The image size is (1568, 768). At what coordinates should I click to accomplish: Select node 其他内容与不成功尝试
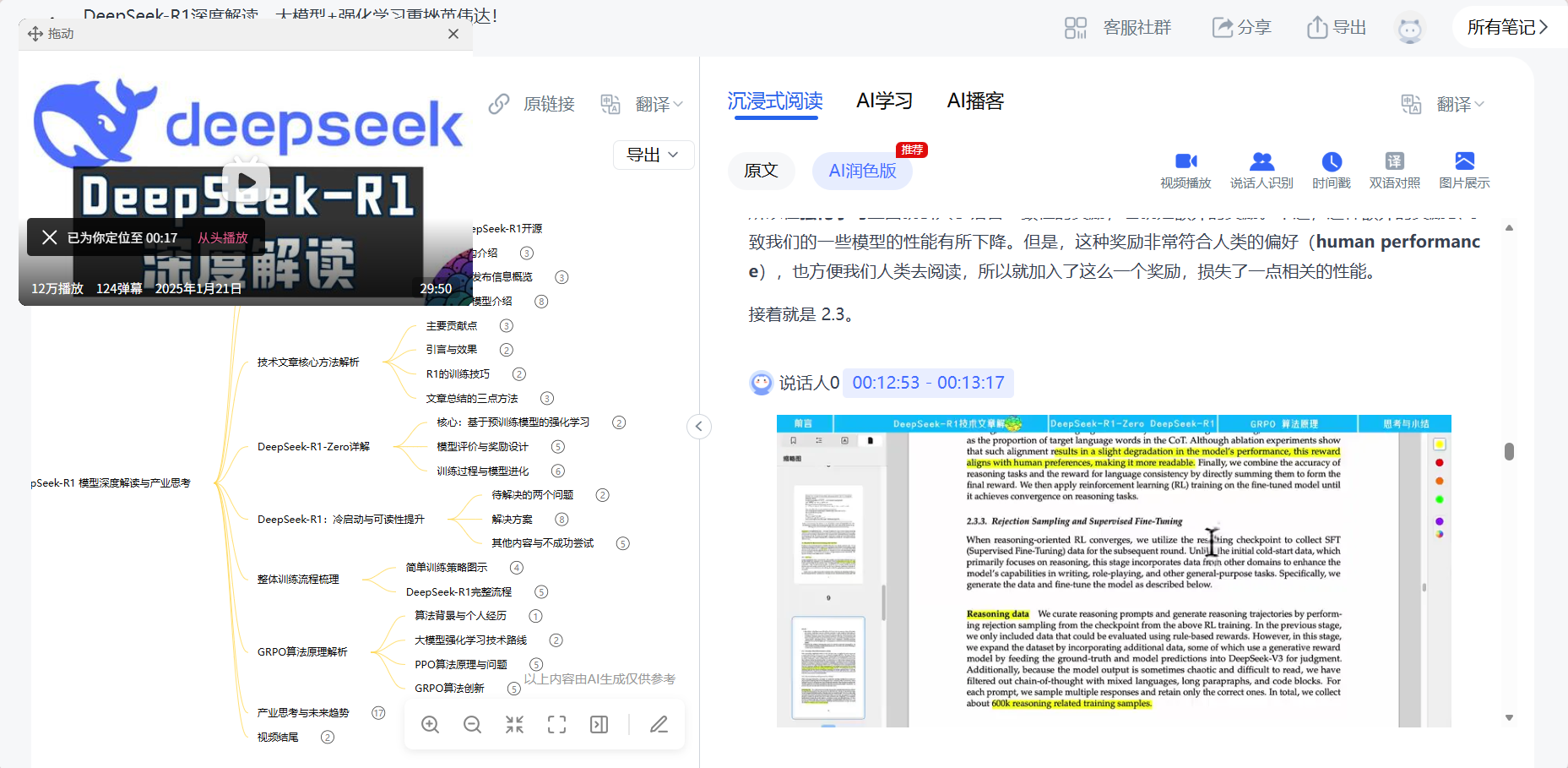(543, 543)
